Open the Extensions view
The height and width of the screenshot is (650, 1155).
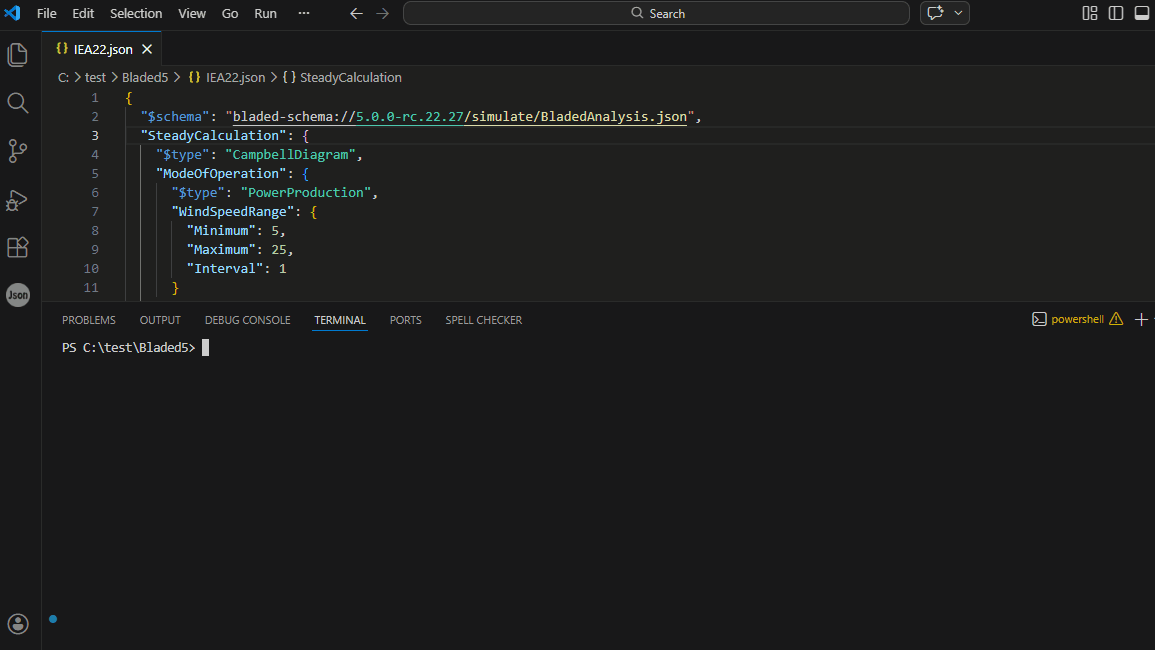18,247
